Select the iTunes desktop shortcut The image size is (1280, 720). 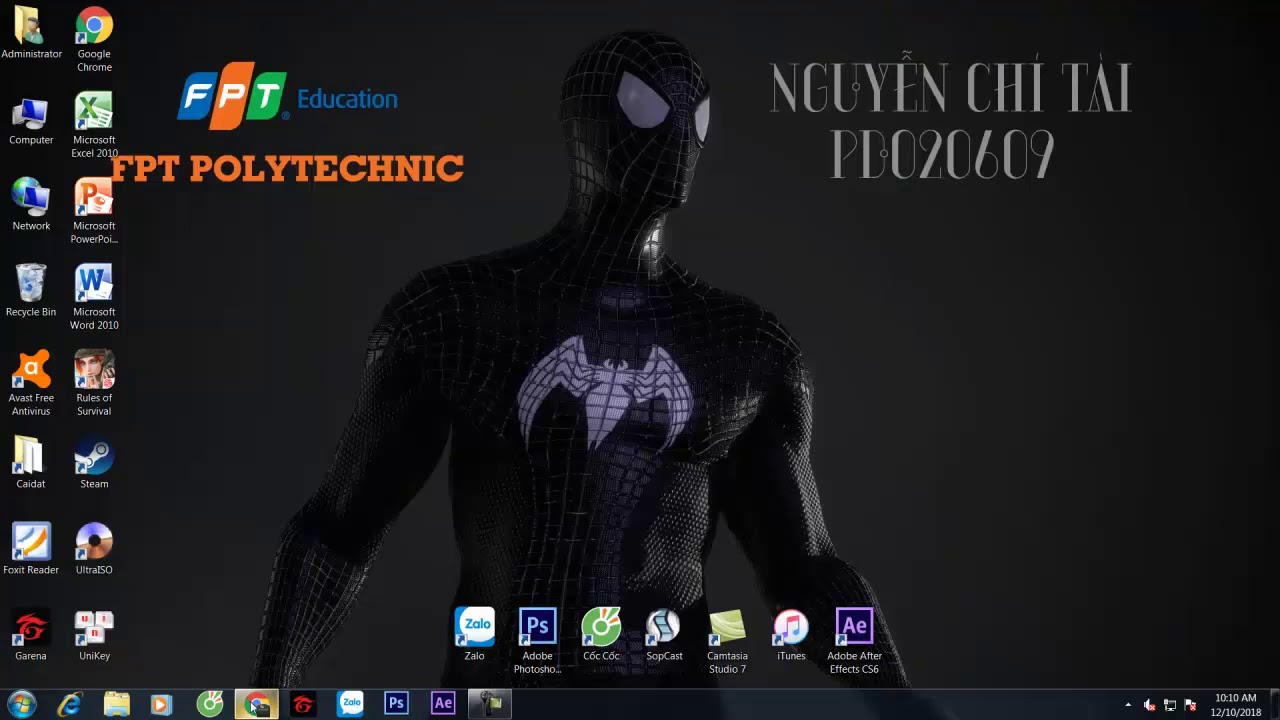point(791,635)
